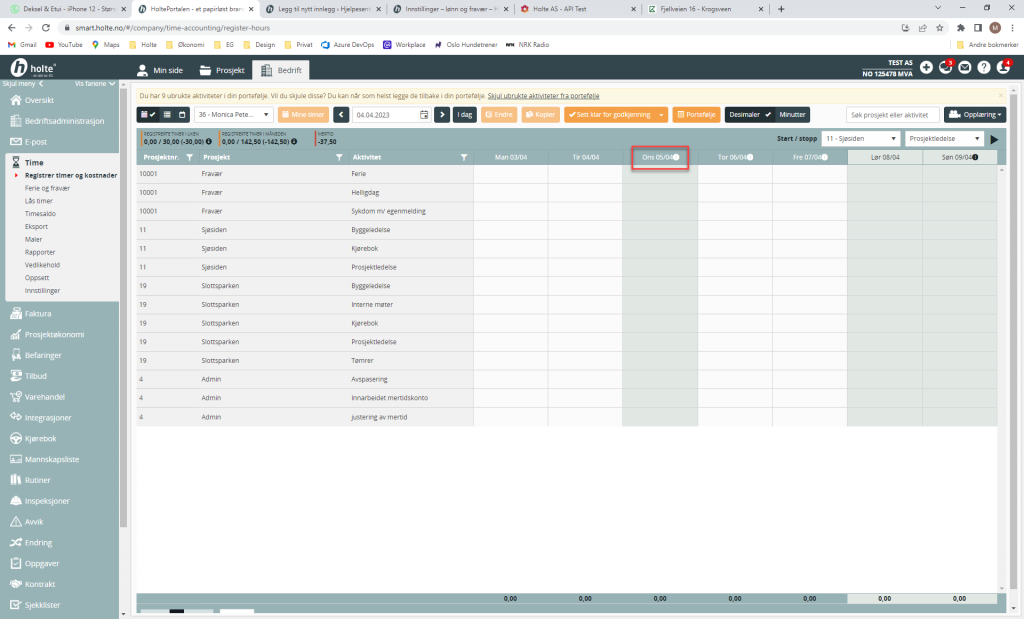
Task: Switch to the list view mode button
Action: 166,115
